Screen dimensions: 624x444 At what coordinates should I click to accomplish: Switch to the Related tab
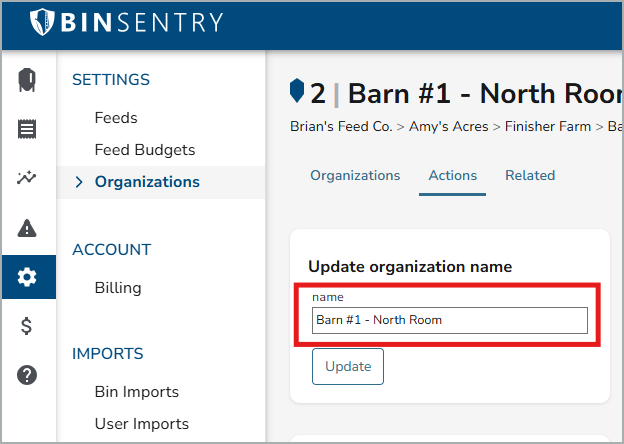pyautogui.click(x=530, y=175)
